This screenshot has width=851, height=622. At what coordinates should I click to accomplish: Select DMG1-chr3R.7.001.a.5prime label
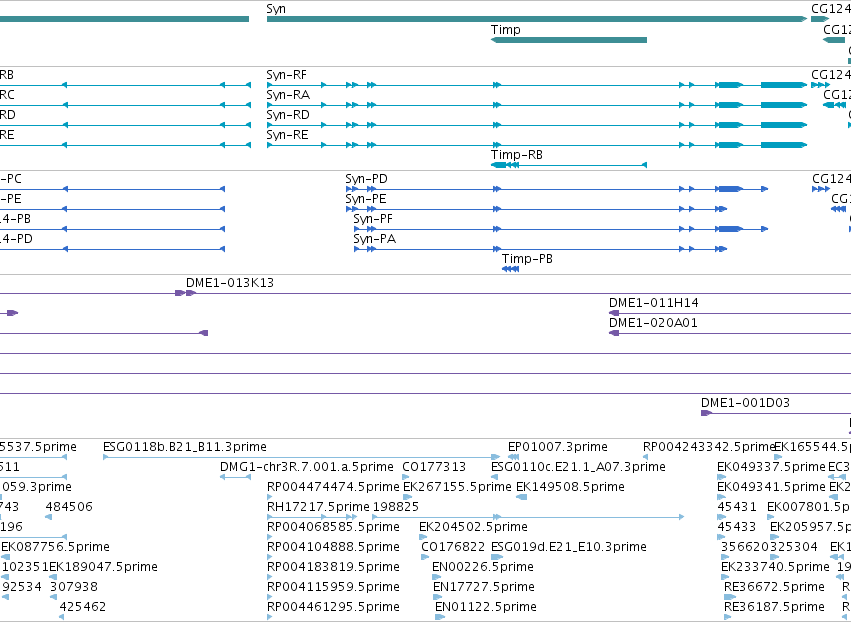click(307, 467)
